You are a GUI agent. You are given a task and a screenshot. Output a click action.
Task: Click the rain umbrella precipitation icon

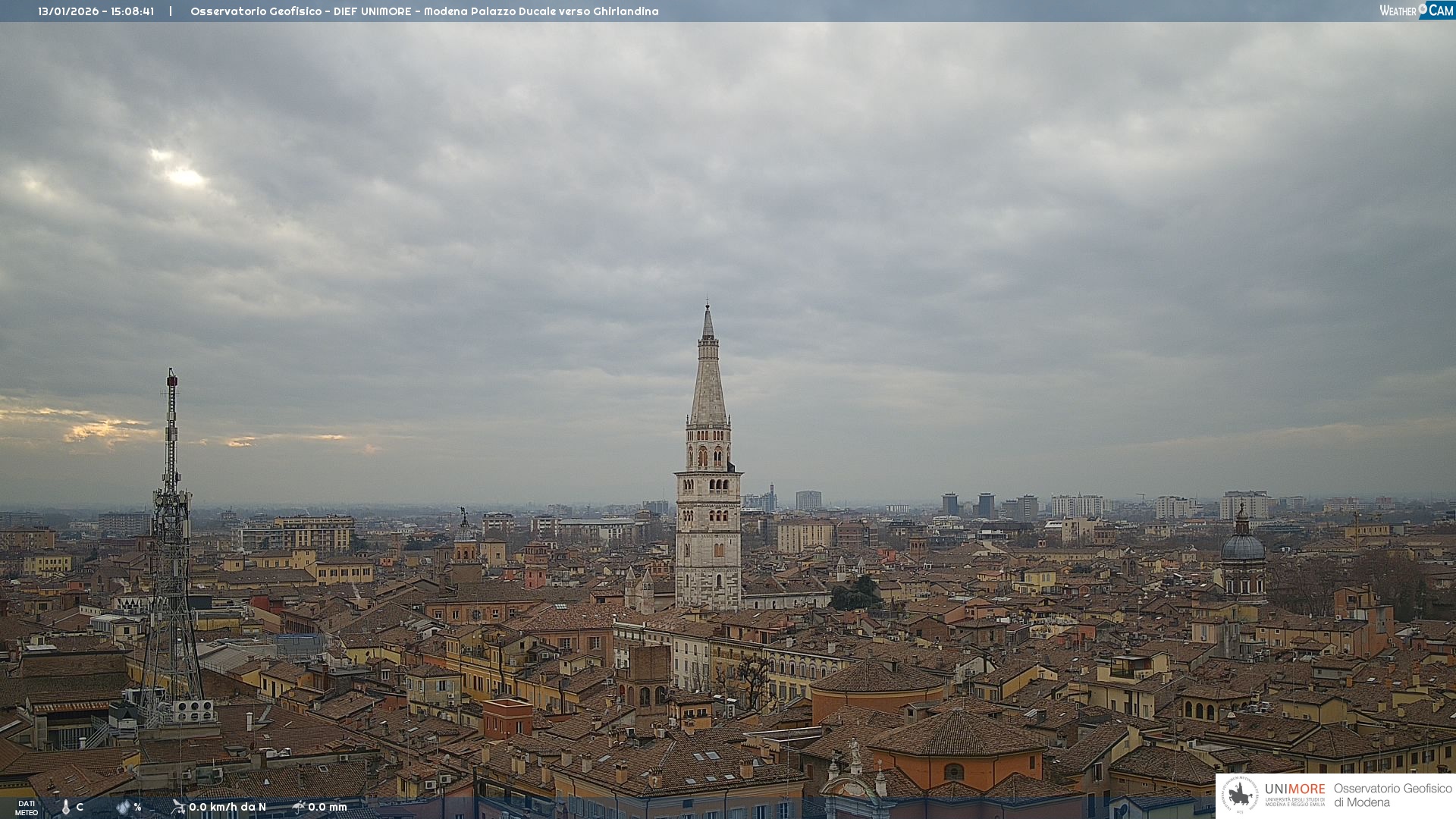tap(298, 807)
